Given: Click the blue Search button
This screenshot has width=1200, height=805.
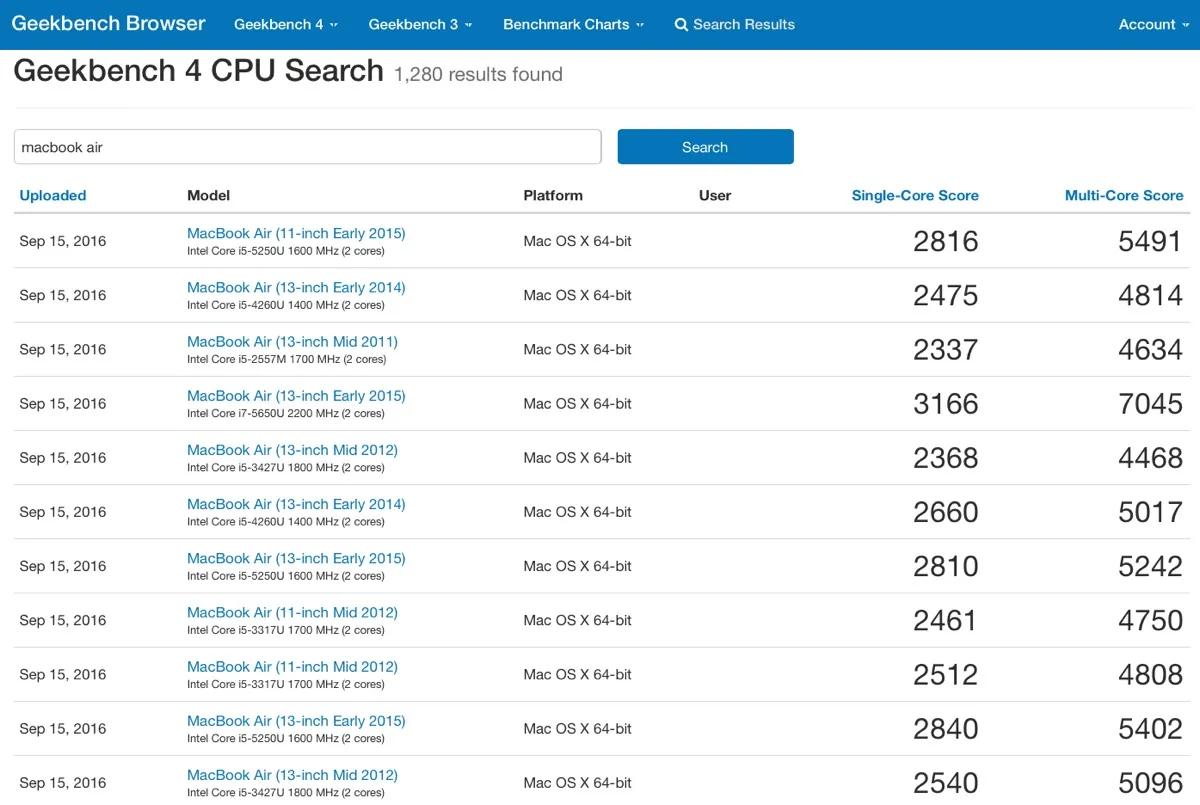Looking at the screenshot, I should pos(705,147).
